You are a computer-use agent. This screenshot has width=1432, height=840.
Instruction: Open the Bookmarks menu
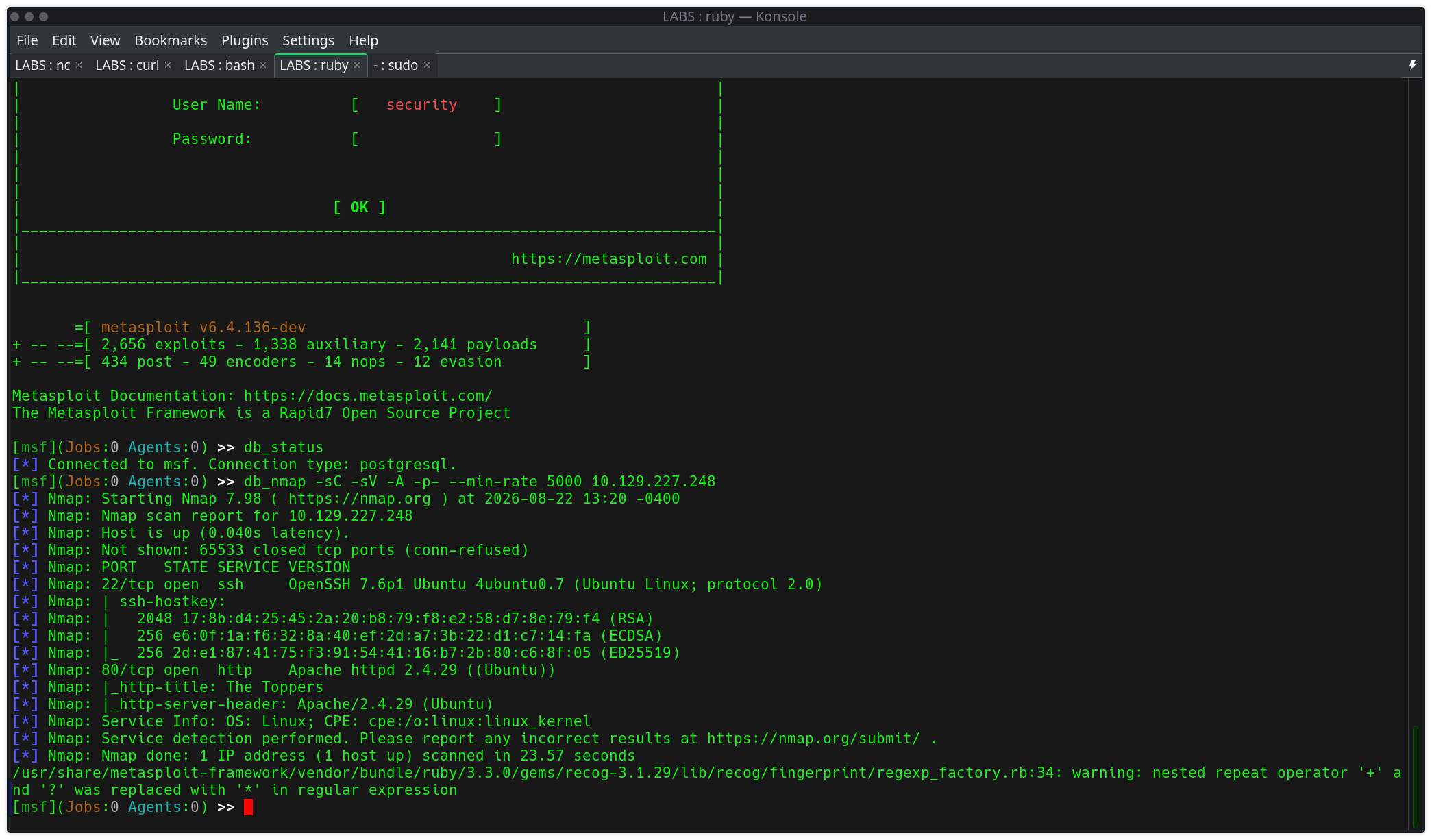coord(171,40)
